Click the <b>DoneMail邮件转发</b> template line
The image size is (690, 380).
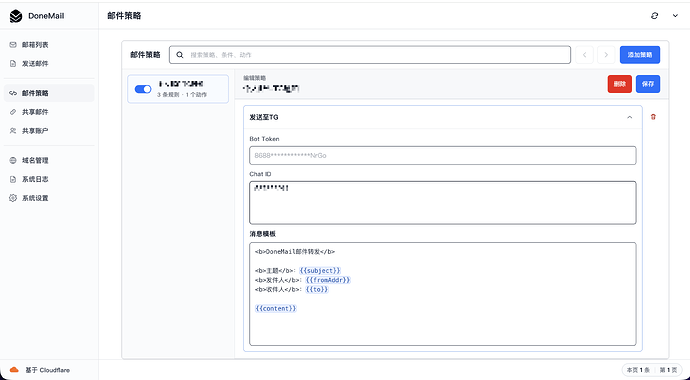[295, 252]
